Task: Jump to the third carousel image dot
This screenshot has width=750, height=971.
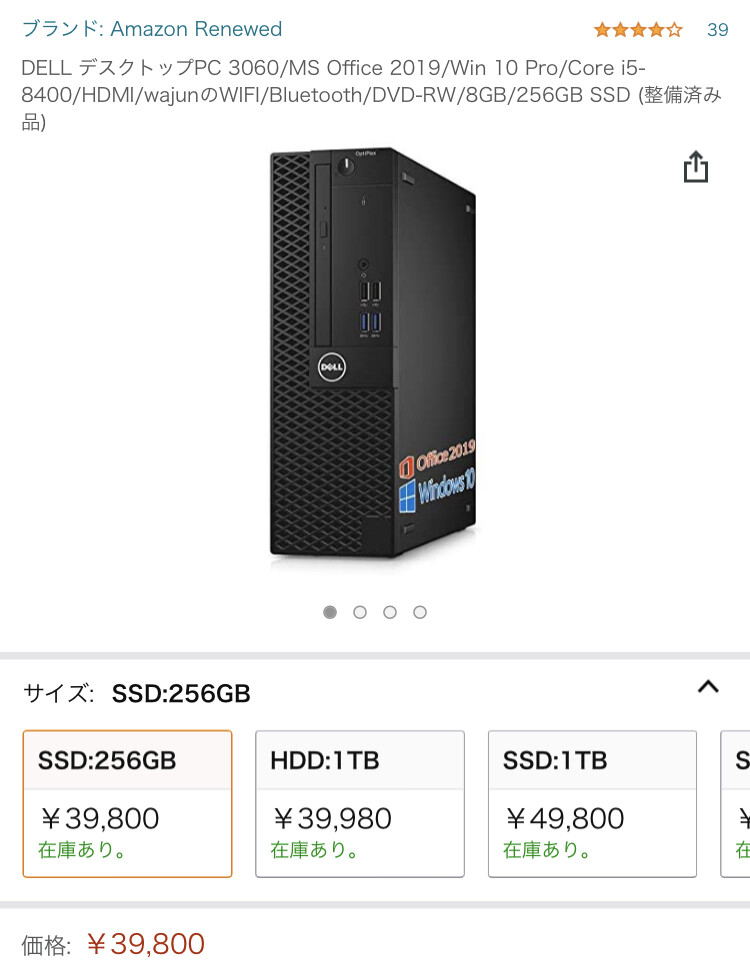Action: (390, 612)
